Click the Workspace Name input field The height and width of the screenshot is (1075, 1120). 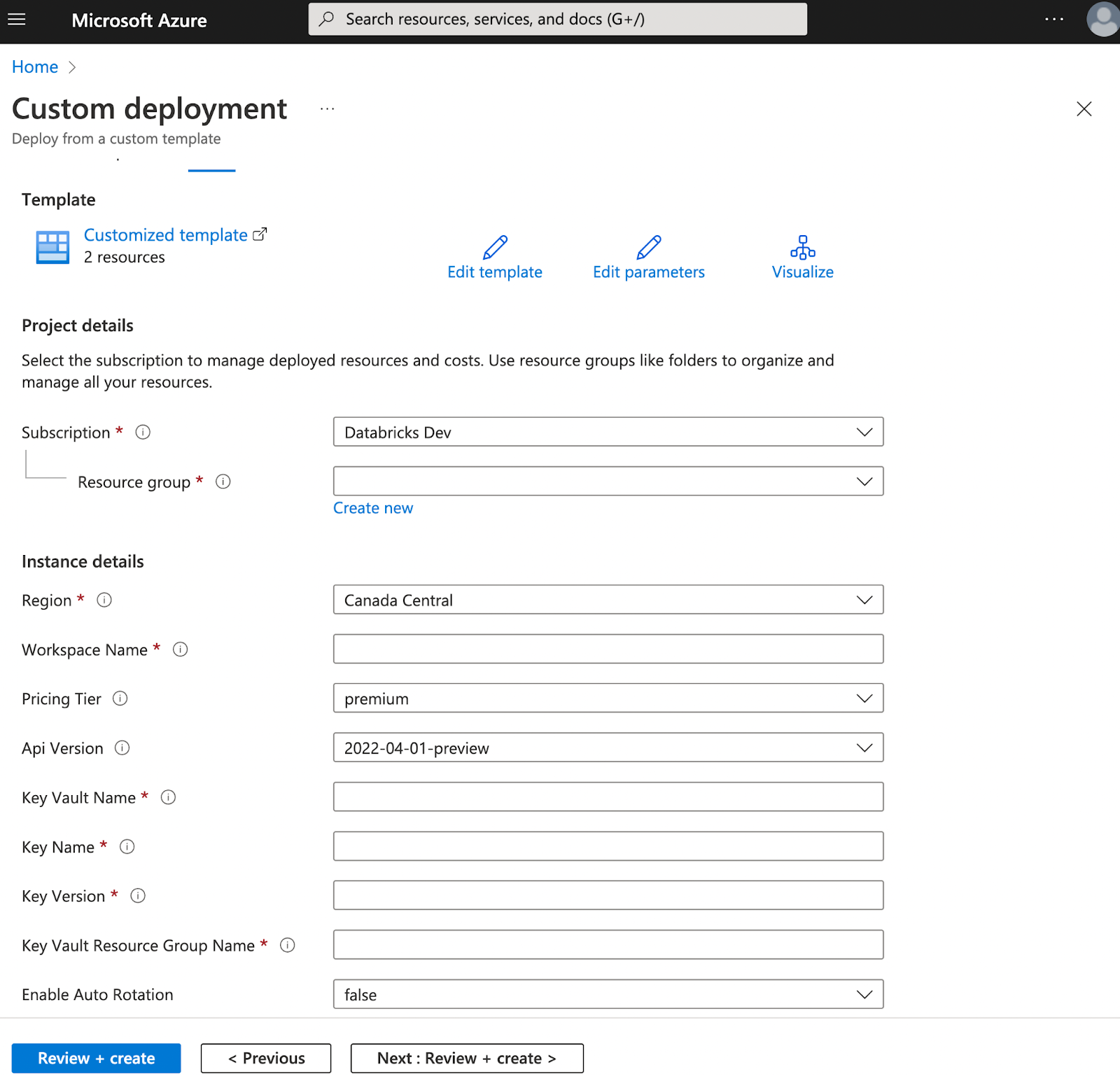608,649
